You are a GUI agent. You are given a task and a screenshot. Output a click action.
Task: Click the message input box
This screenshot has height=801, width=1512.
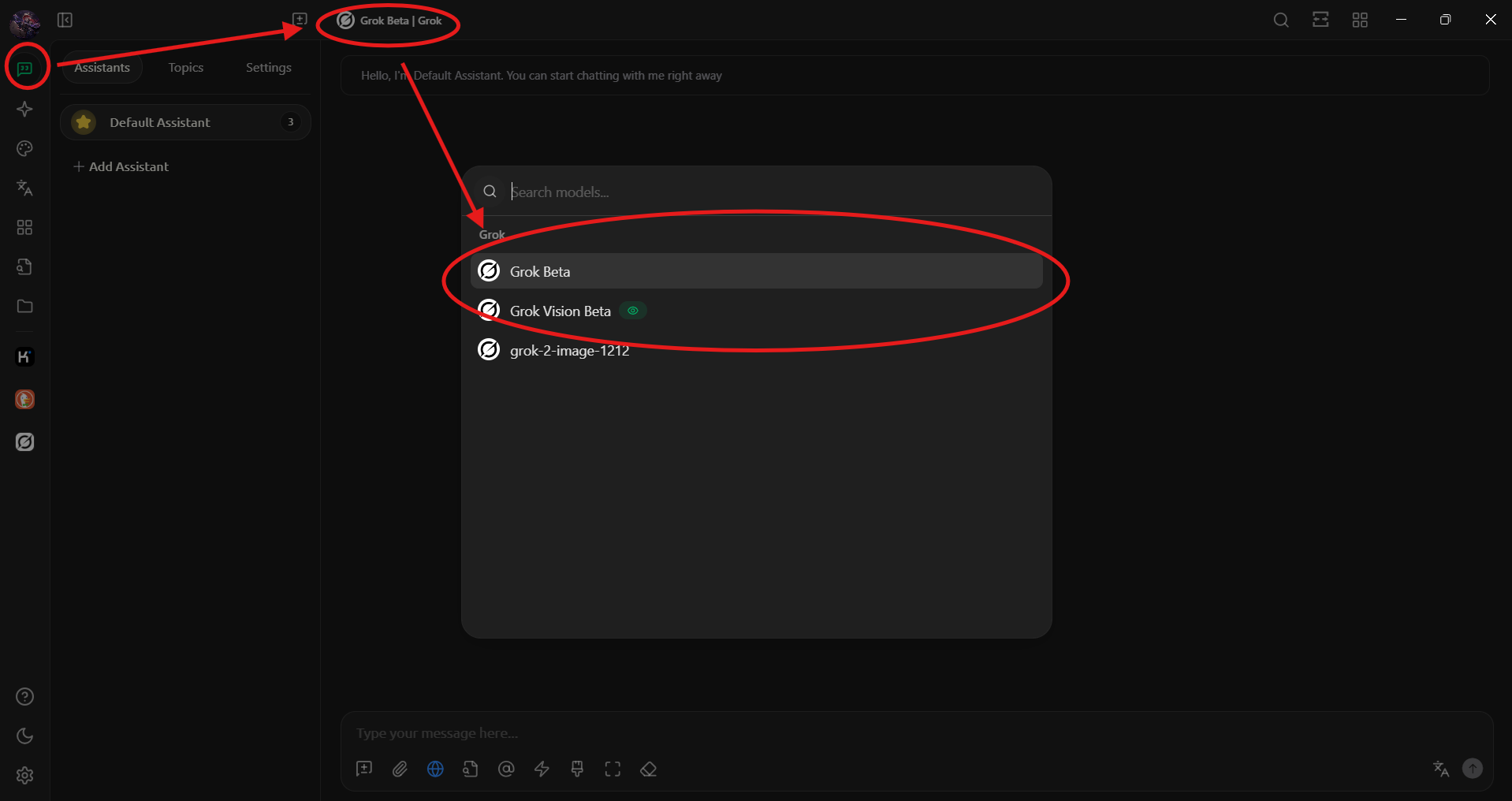point(917,733)
